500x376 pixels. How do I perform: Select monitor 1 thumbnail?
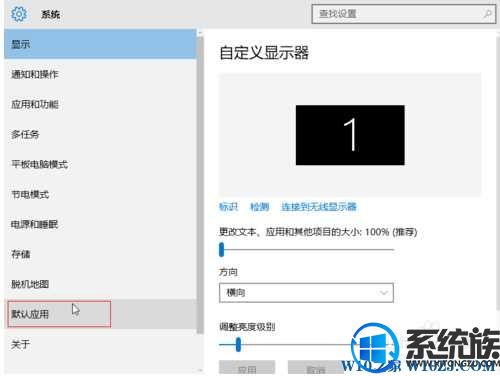[350, 135]
